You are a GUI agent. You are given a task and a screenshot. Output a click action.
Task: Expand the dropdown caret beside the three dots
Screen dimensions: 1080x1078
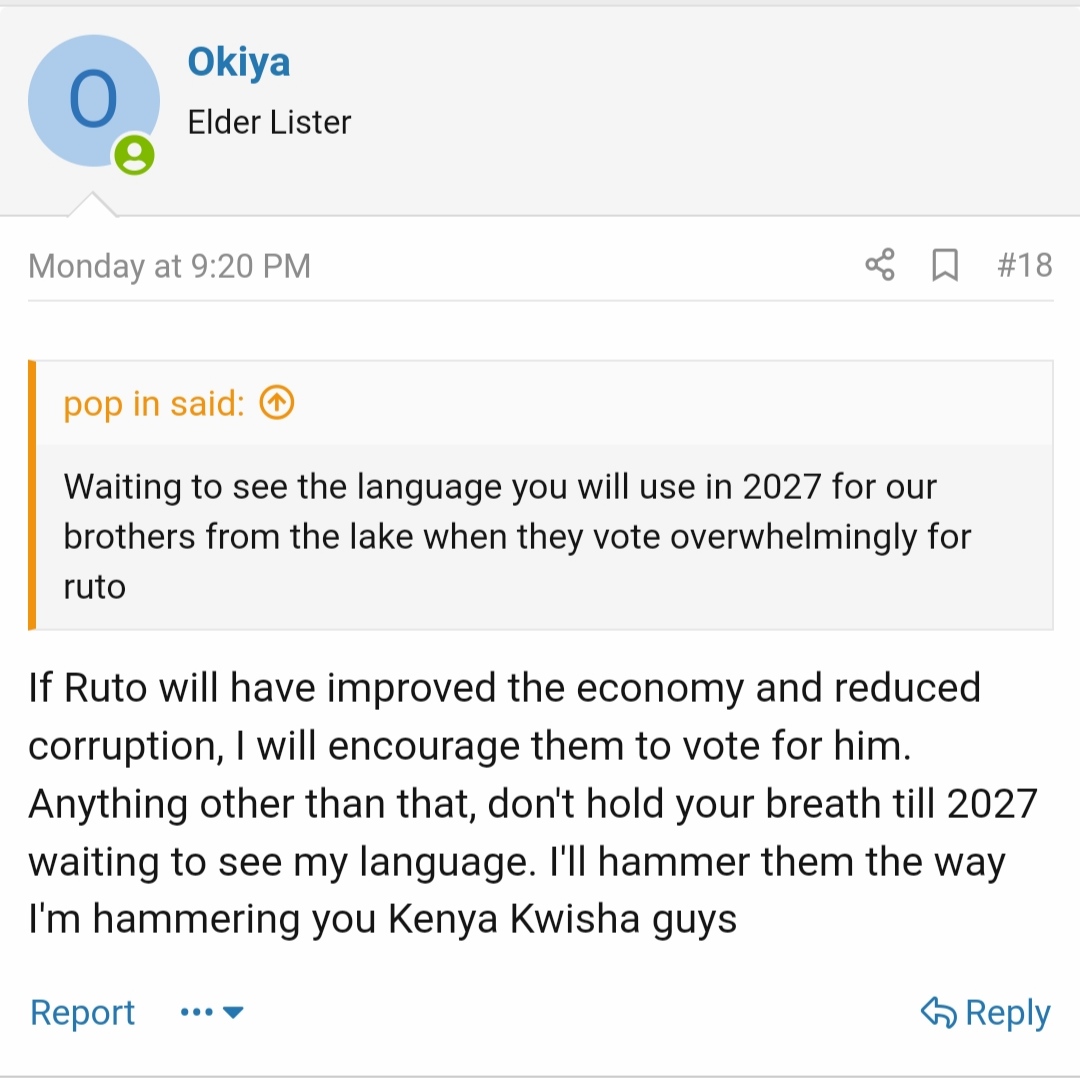point(233,1013)
